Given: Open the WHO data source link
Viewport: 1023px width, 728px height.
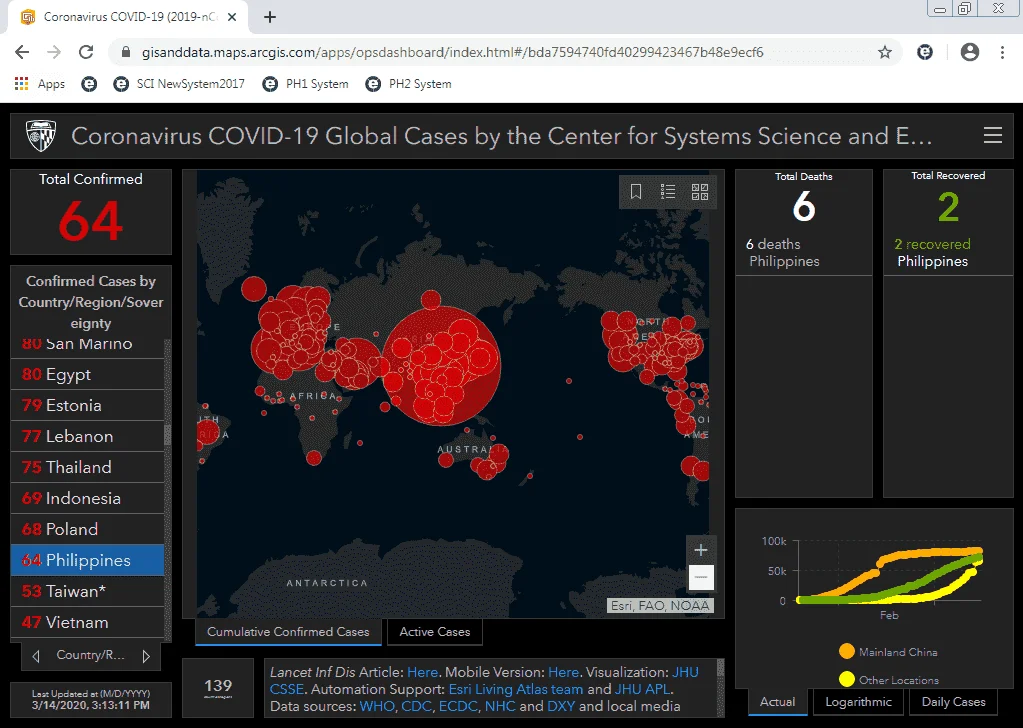Looking at the screenshot, I should (377, 706).
